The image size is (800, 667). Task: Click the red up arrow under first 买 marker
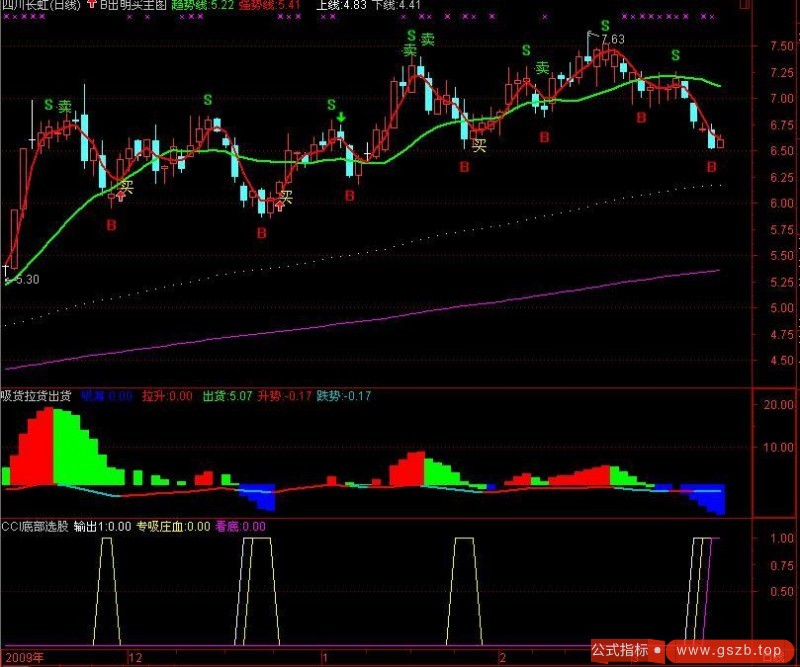(121, 196)
